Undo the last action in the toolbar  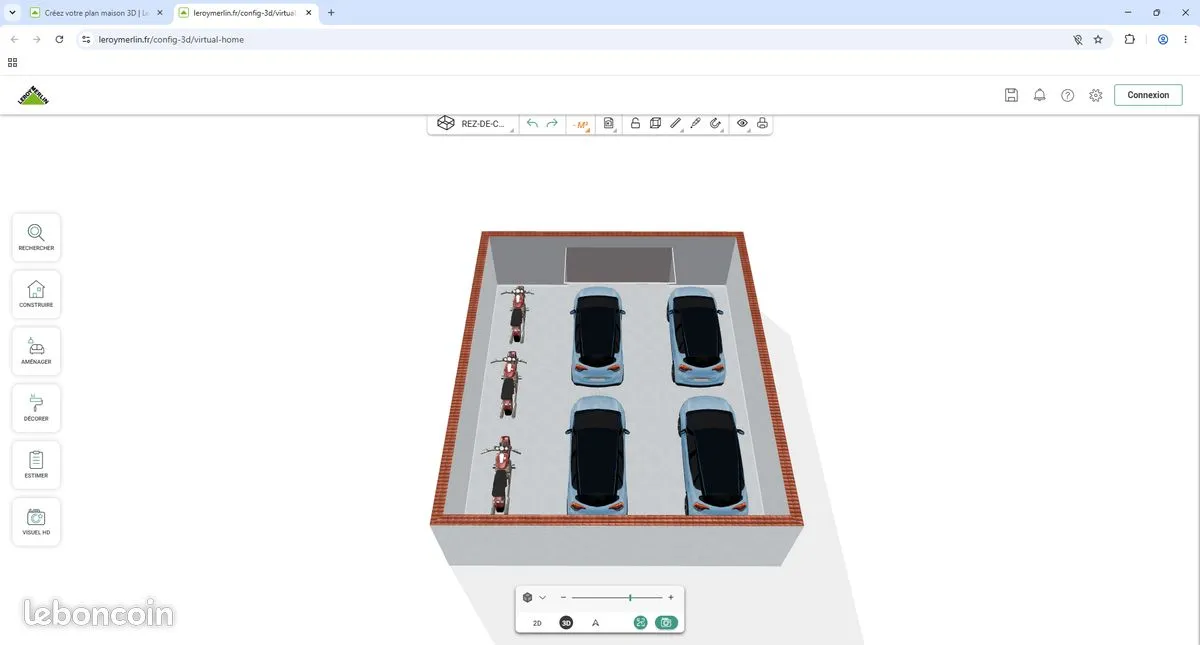pos(532,124)
